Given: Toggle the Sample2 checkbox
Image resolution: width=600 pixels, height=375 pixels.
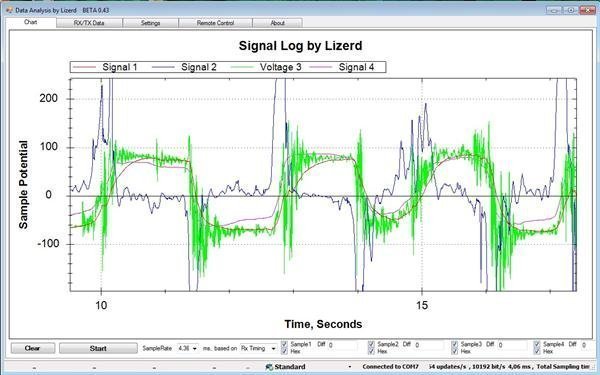Looking at the screenshot, I should (371, 344).
